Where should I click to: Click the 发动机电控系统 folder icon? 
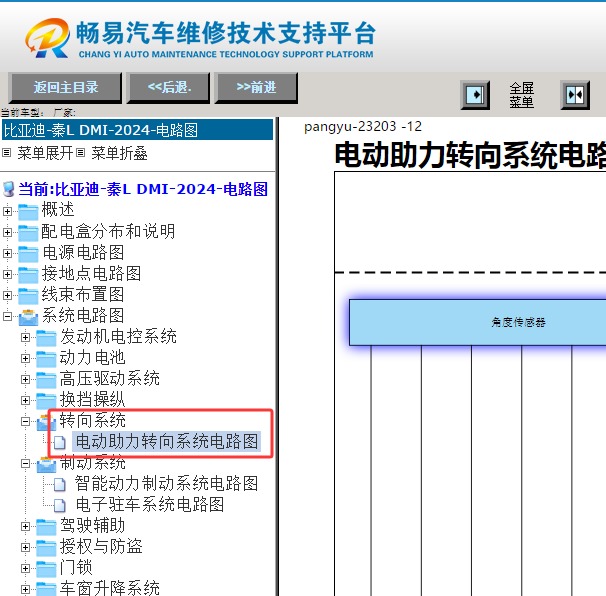point(46,338)
